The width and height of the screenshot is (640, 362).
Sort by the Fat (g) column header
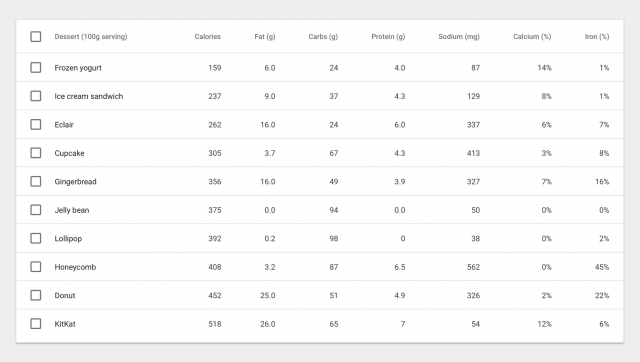click(x=265, y=37)
